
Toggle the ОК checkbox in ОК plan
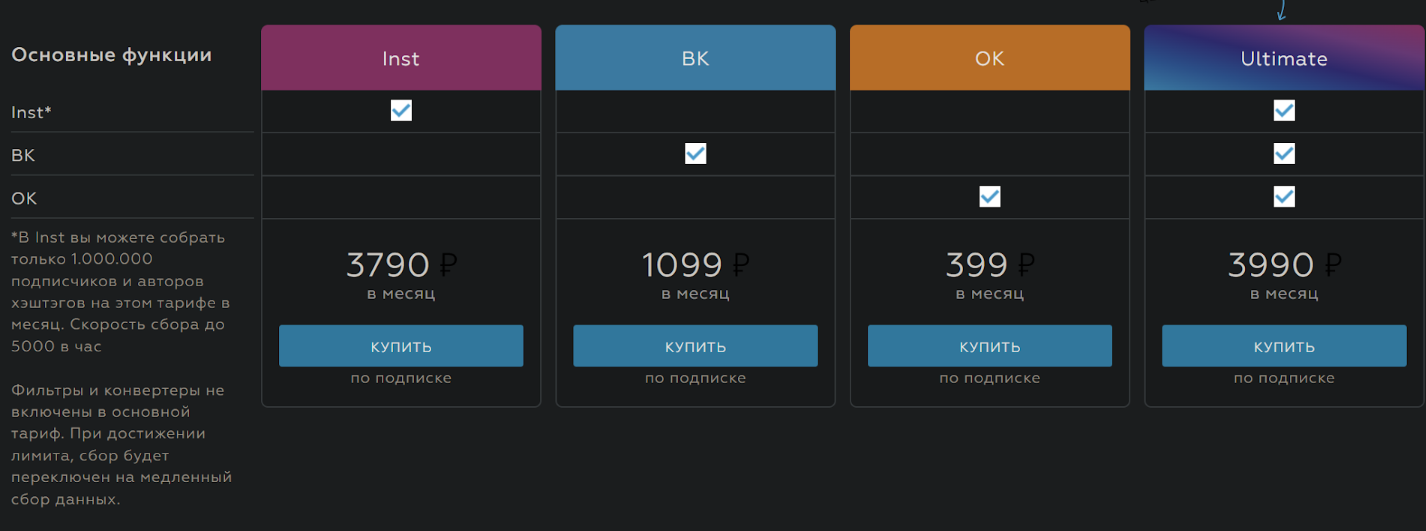coord(990,197)
